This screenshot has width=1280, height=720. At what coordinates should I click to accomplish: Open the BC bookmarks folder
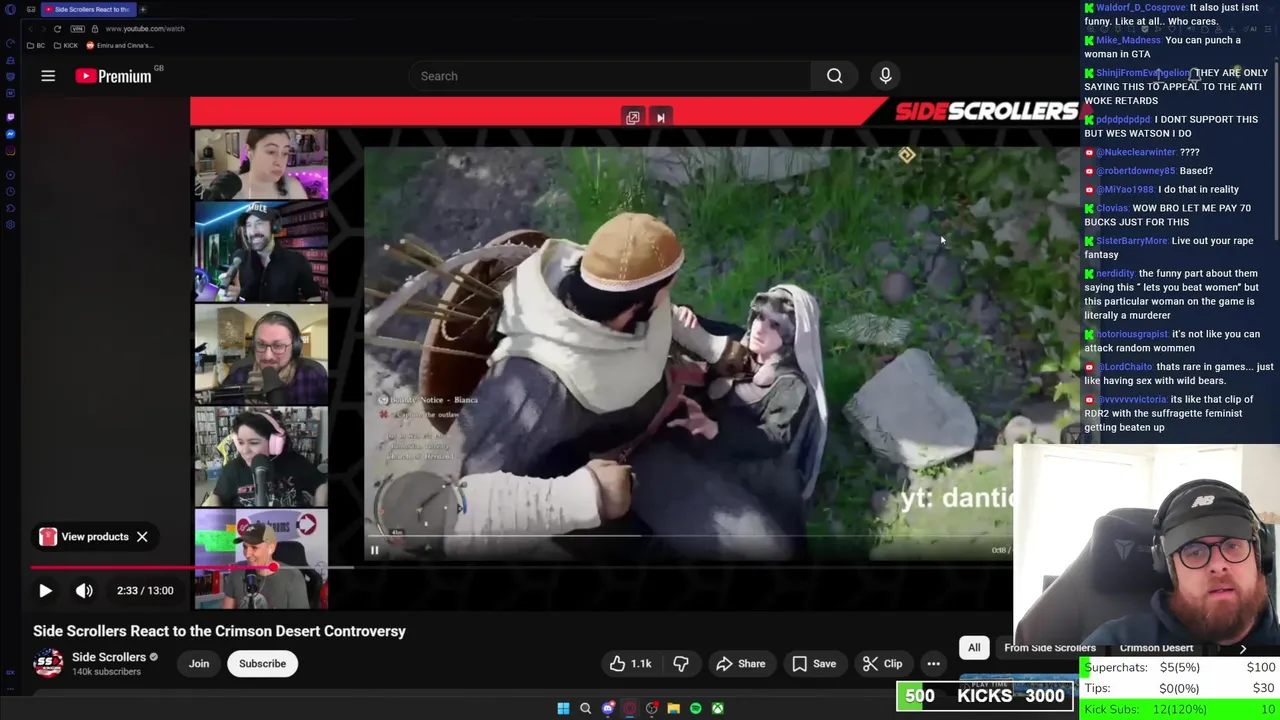[x=36, y=45]
